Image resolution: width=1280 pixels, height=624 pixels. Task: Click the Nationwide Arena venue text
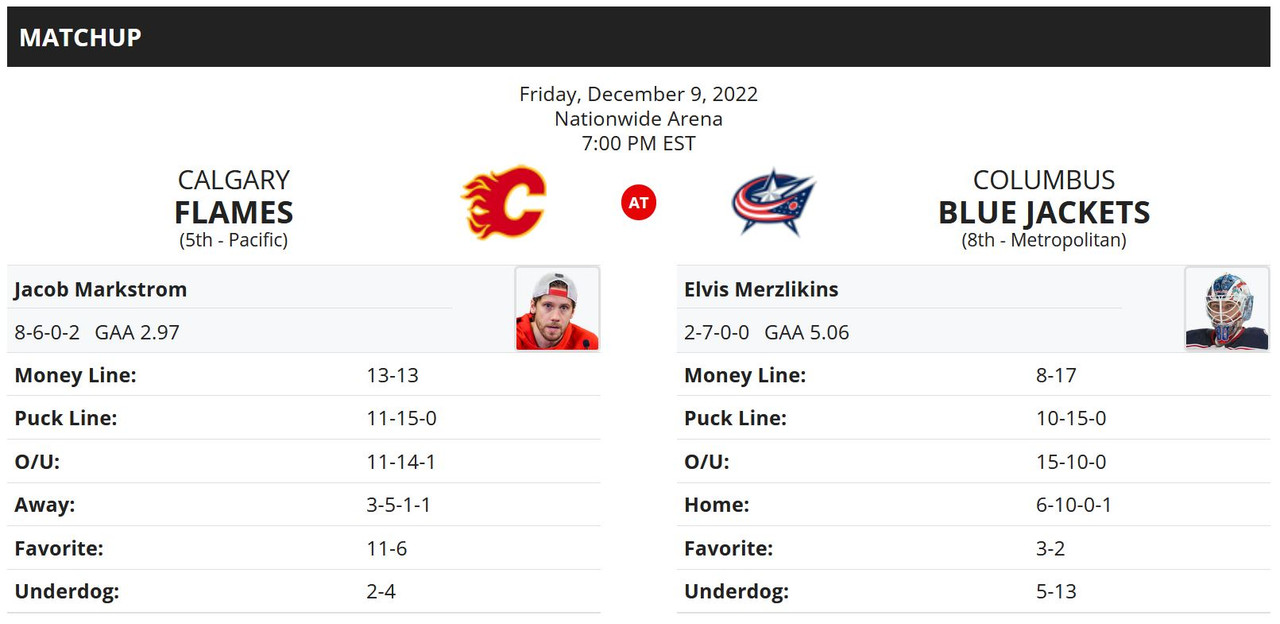(x=639, y=118)
